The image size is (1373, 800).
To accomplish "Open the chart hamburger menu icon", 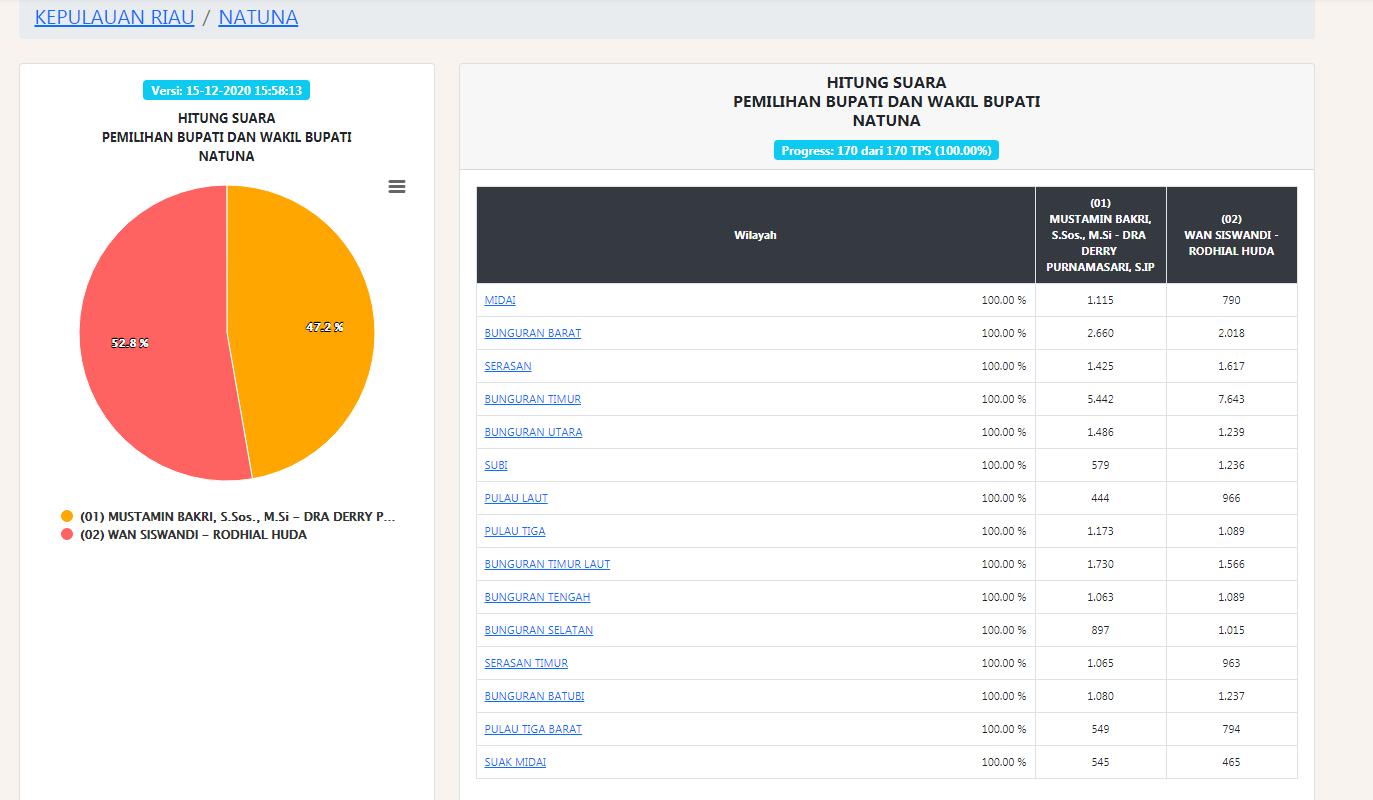I will [397, 187].
